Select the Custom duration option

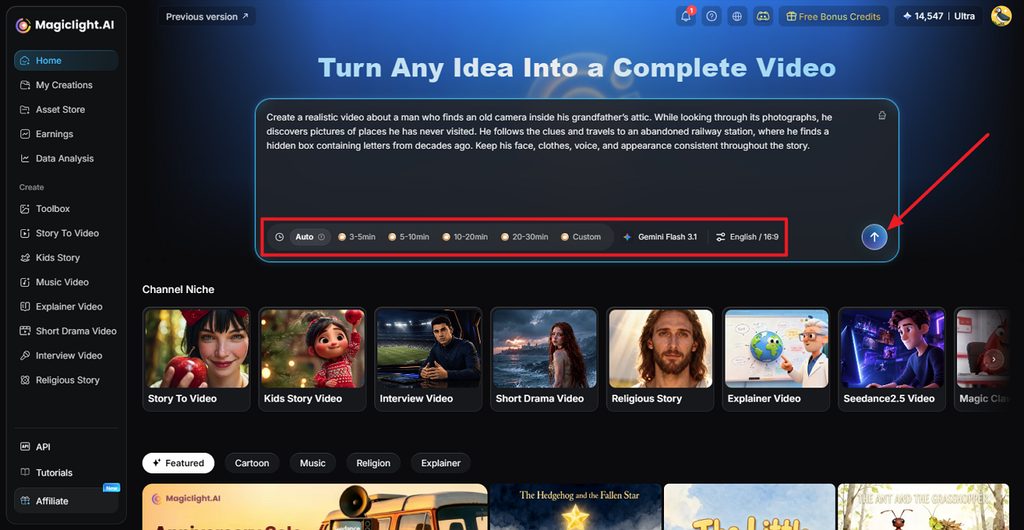coord(581,237)
